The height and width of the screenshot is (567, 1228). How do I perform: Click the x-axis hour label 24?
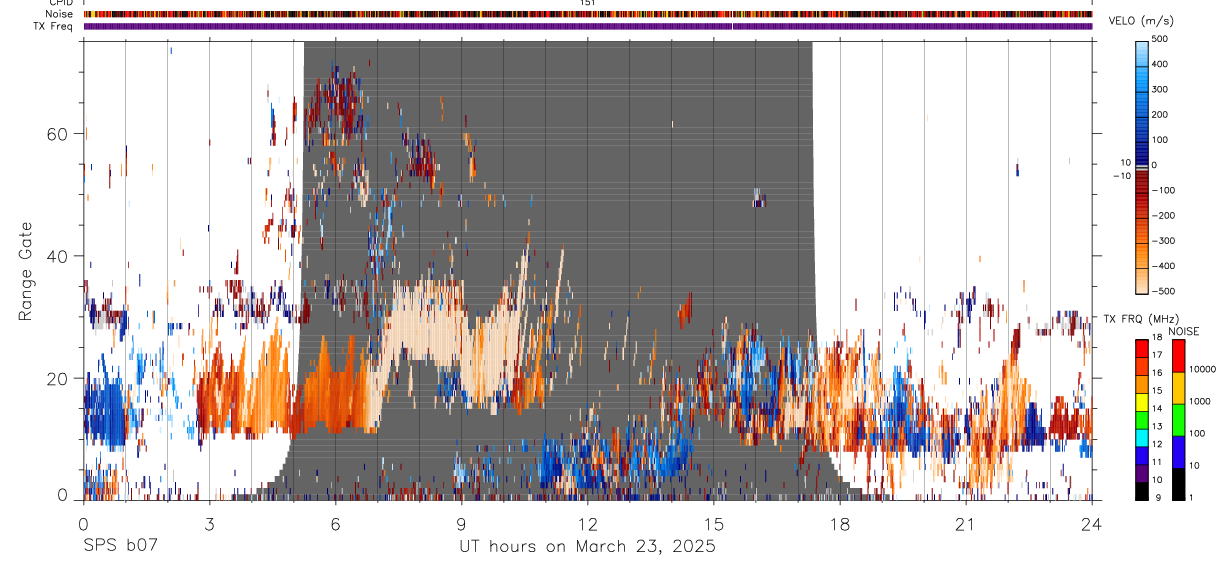(x=1091, y=524)
